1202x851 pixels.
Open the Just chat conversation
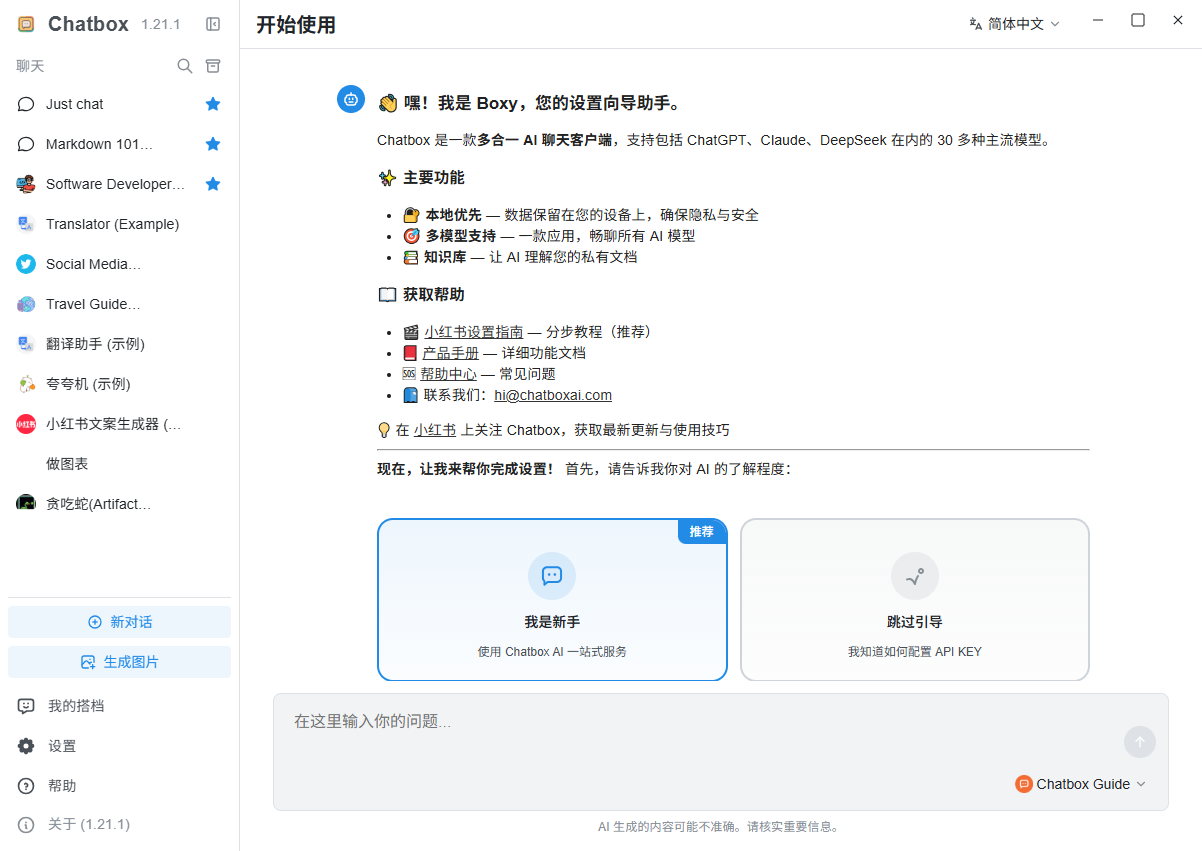(119, 104)
